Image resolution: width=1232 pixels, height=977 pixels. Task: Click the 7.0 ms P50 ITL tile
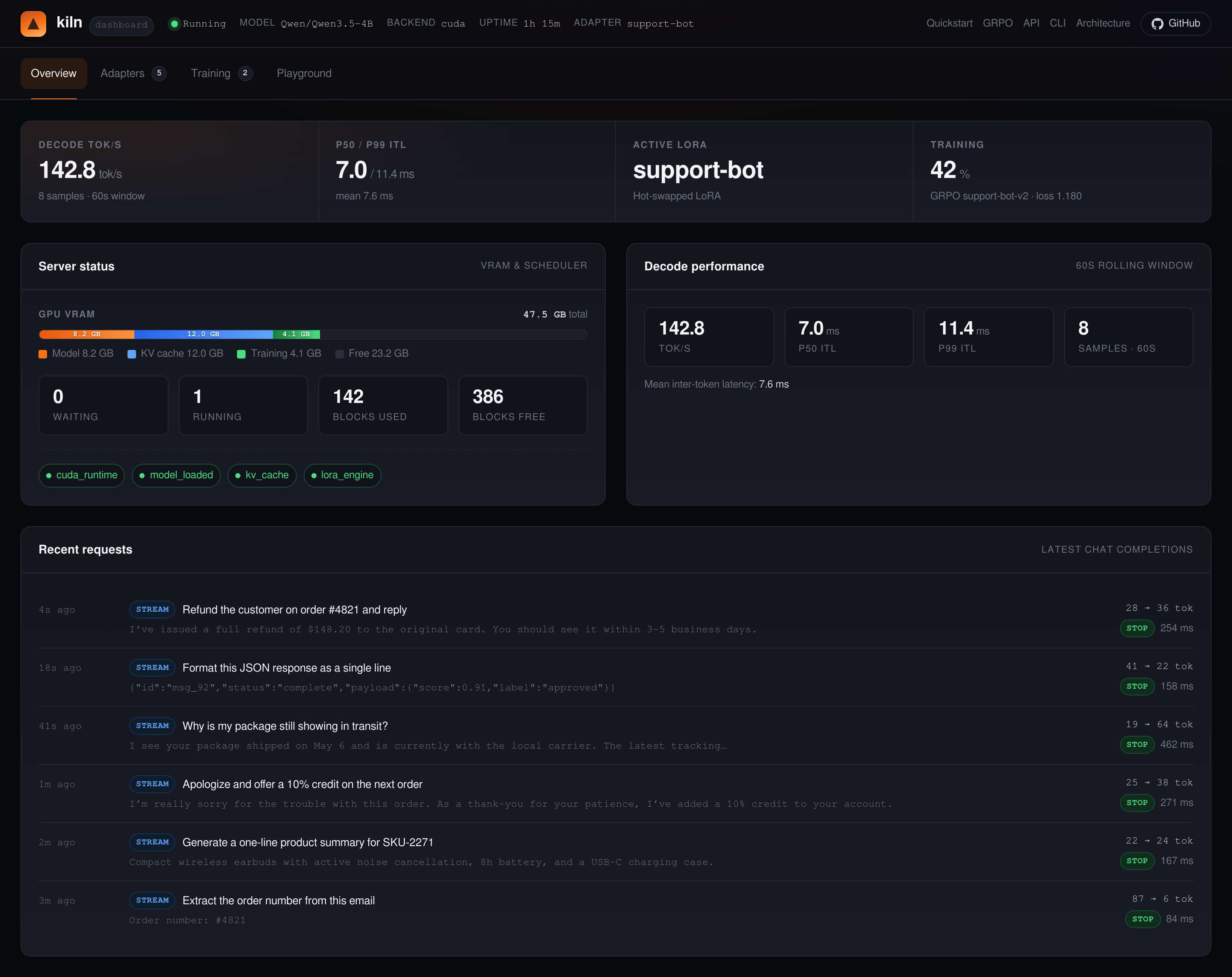pos(849,337)
